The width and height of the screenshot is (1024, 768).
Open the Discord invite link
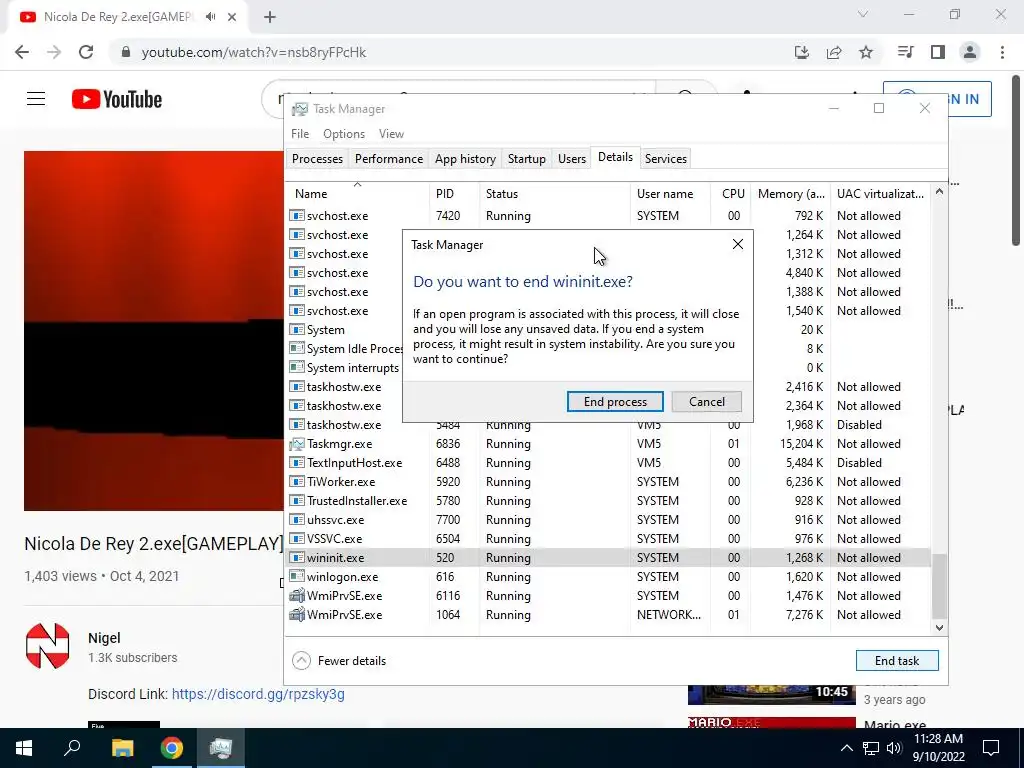click(x=258, y=694)
